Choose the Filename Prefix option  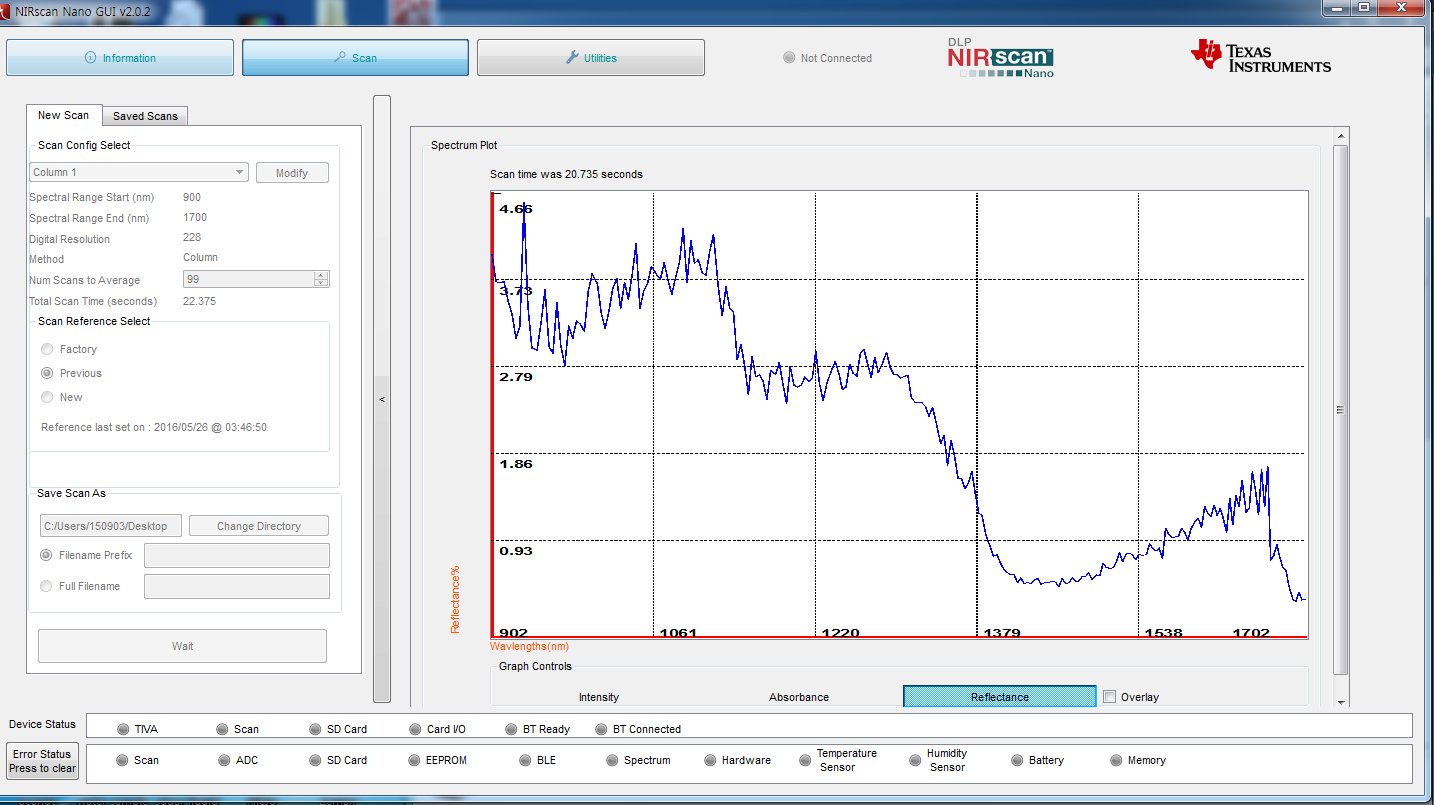point(46,555)
